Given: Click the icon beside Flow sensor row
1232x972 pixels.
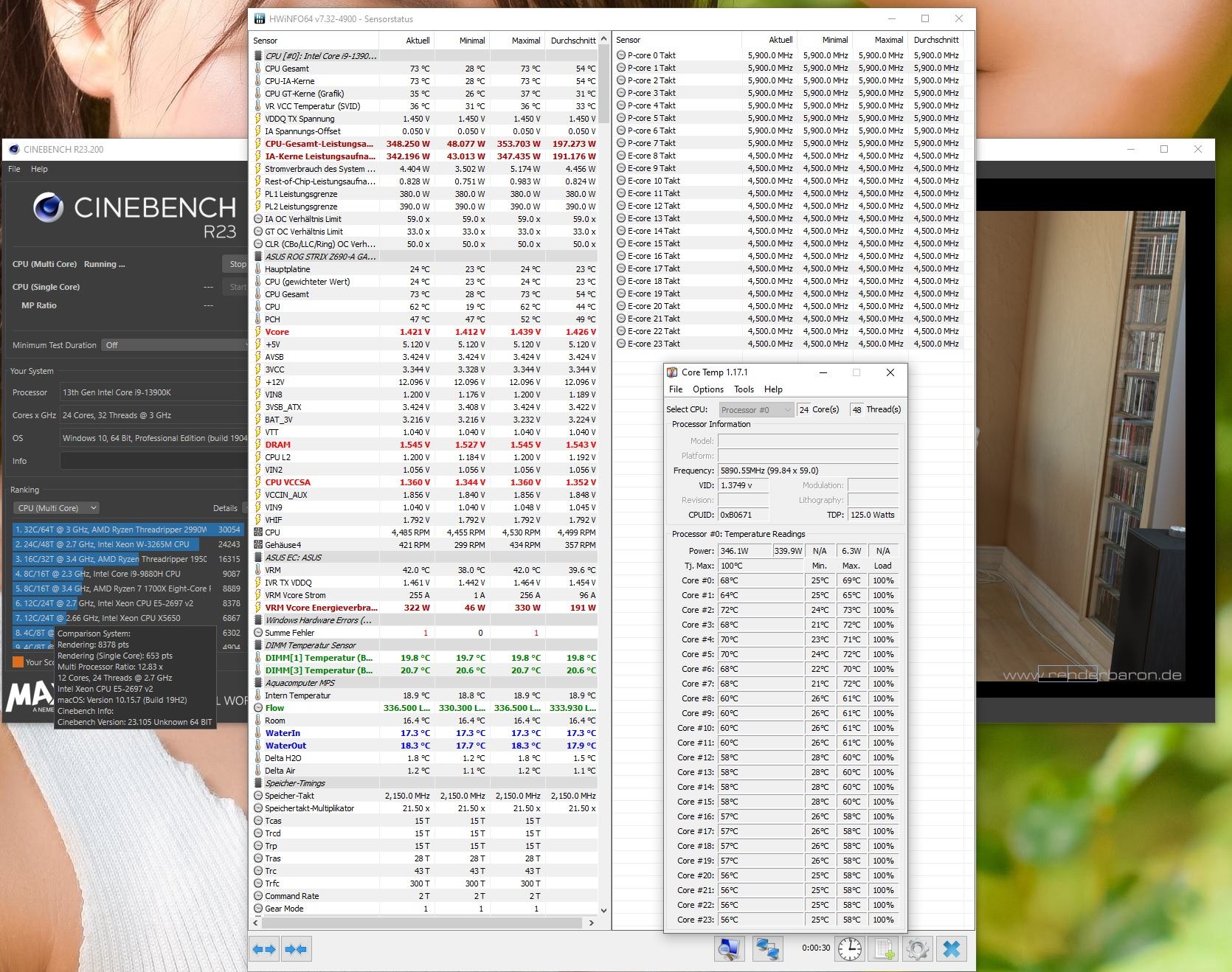Looking at the screenshot, I should click(258, 708).
